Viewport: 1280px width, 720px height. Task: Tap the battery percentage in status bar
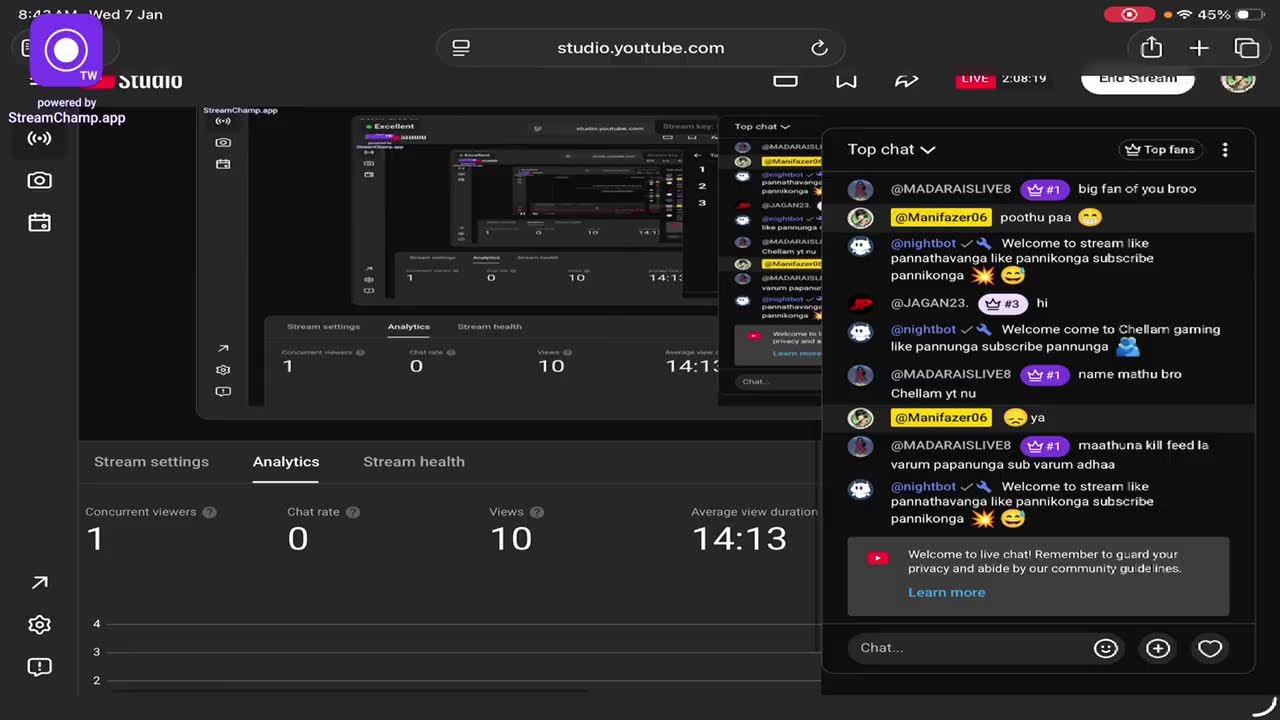tap(1214, 15)
